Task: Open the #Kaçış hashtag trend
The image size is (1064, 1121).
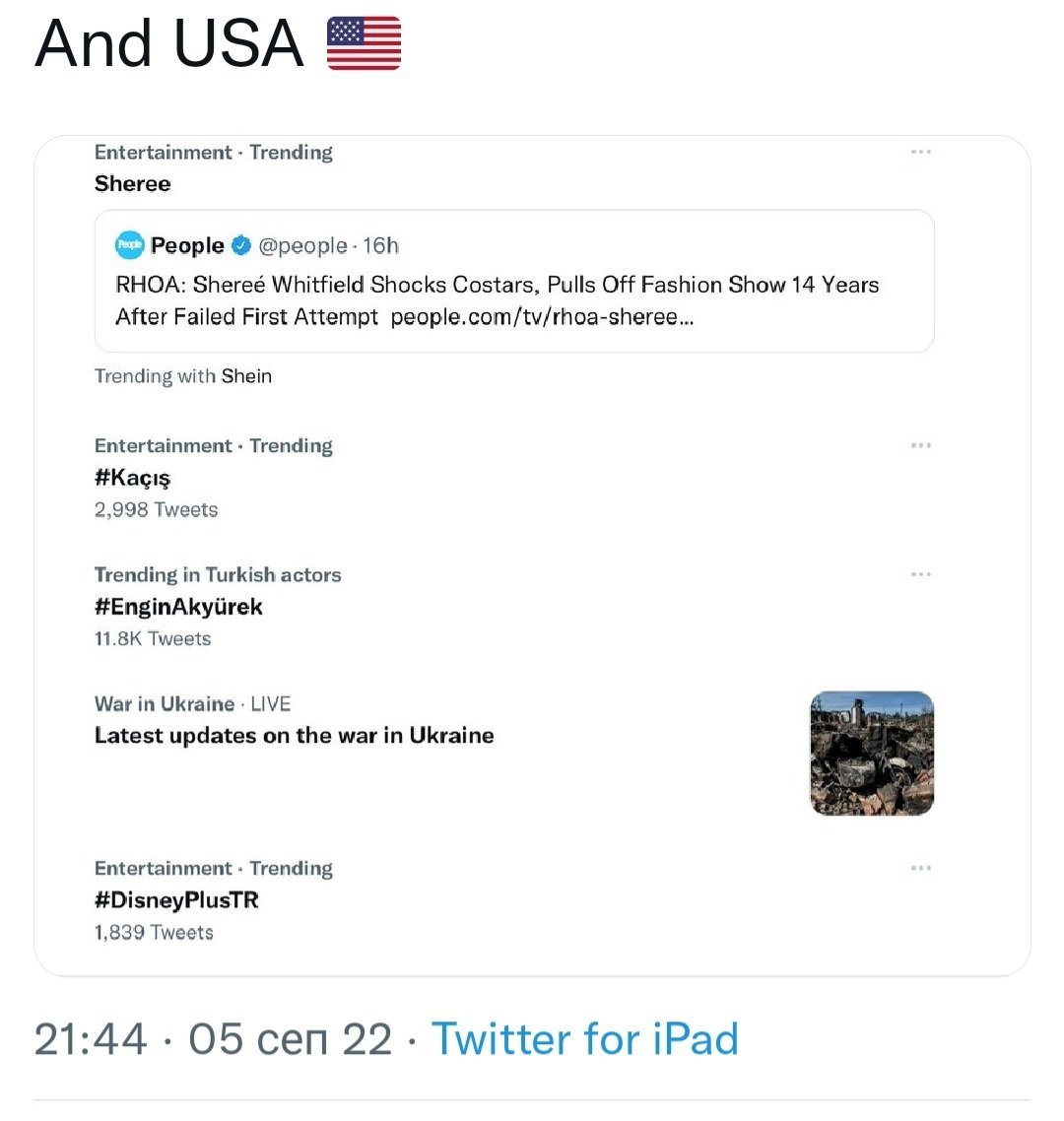Action: [133, 478]
